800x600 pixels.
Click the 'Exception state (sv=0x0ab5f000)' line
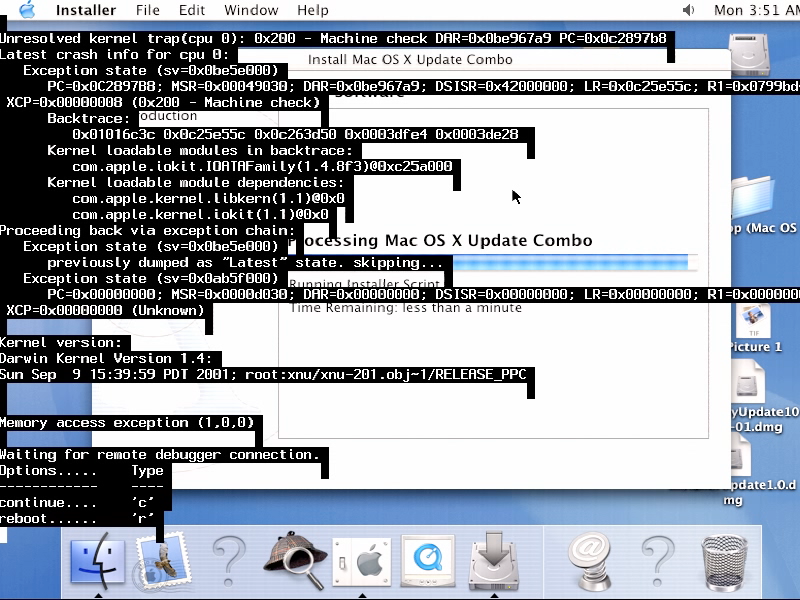[x=151, y=279]
